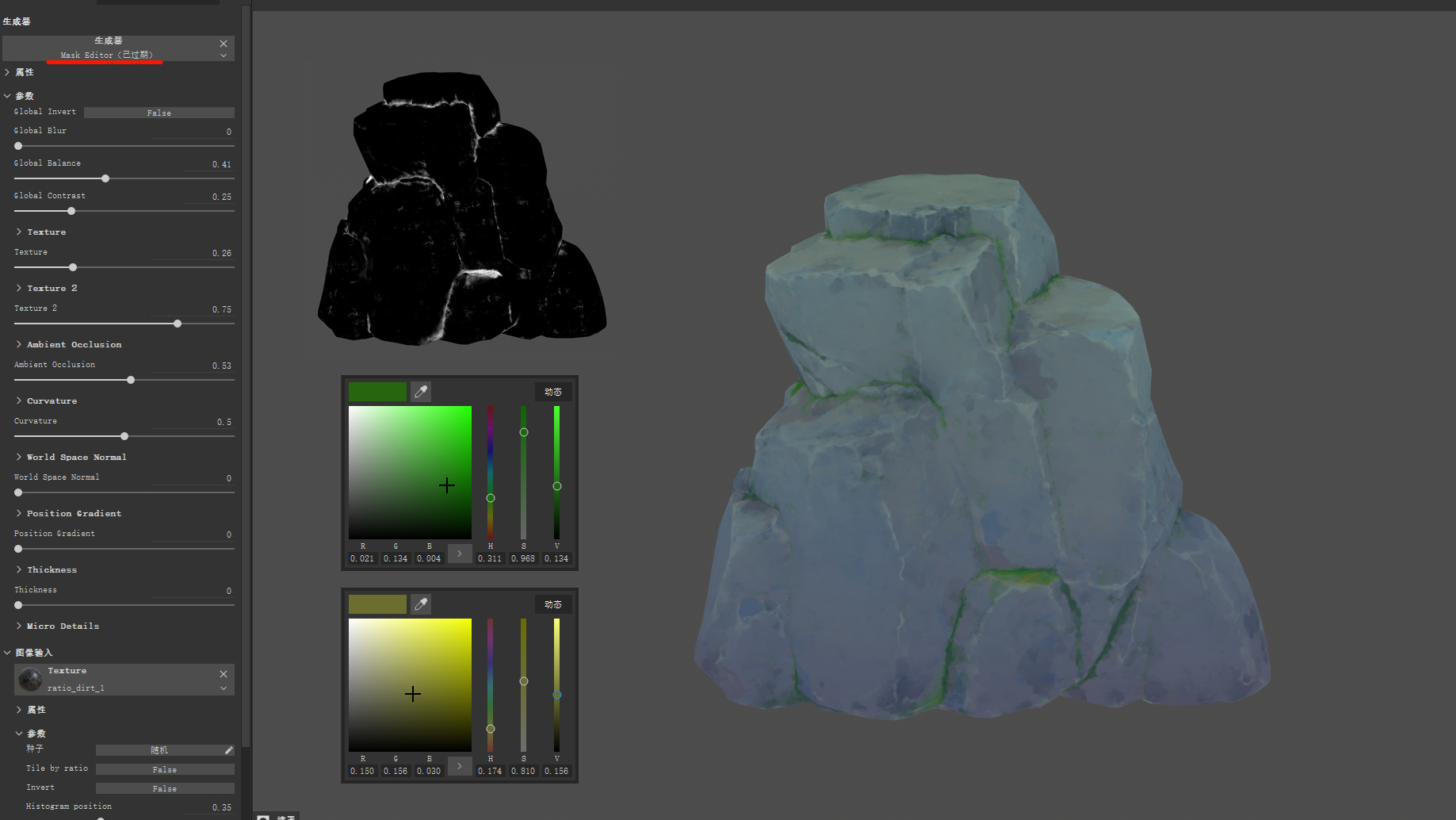Click the Global Blur slider handle
The image size is (1456, 820).
click(x=18, y=146)
